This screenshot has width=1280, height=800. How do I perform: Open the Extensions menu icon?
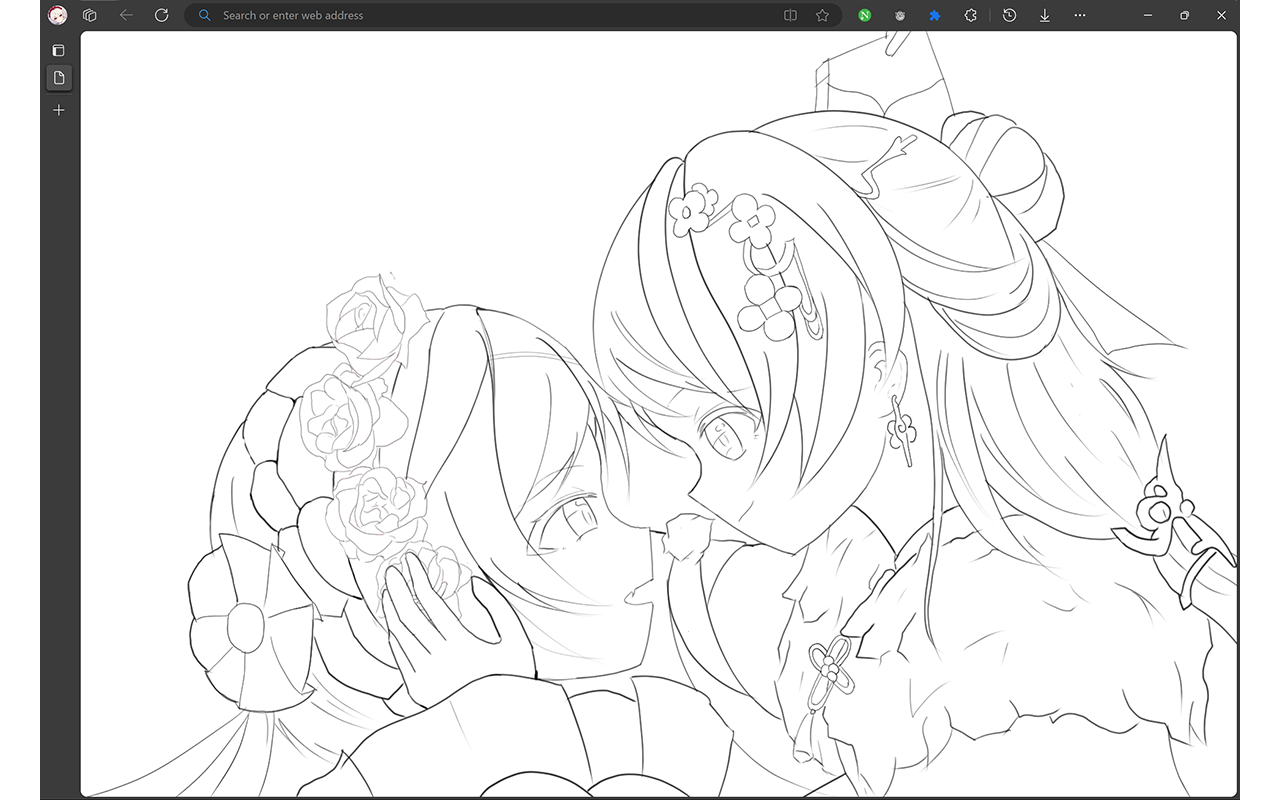970,15
